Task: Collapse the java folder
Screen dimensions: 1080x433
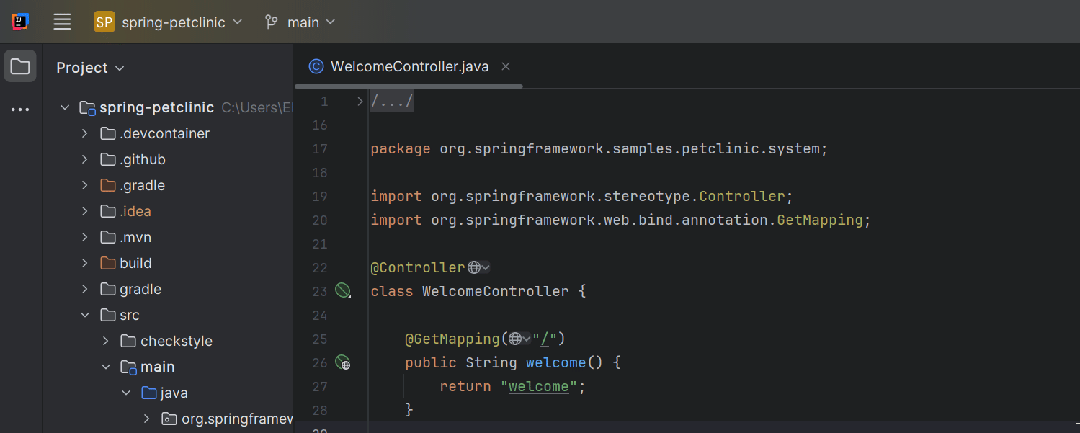Action: coord(126,393)
